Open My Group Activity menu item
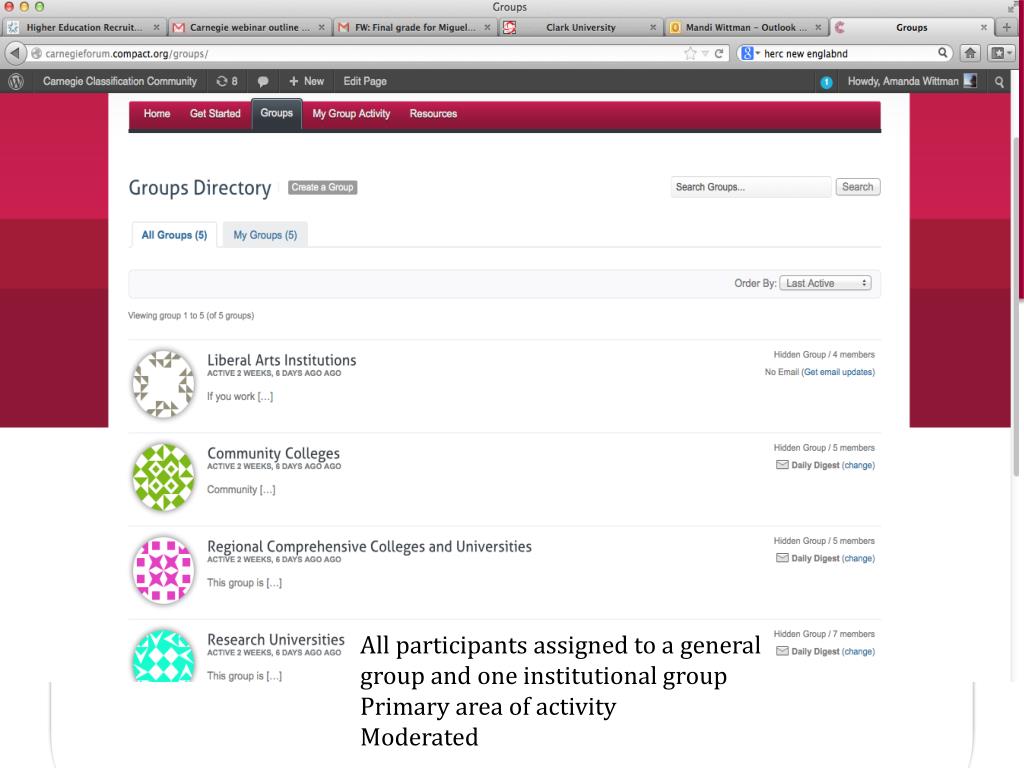The height and width of the screenshot is (768, 1024). 351,114
